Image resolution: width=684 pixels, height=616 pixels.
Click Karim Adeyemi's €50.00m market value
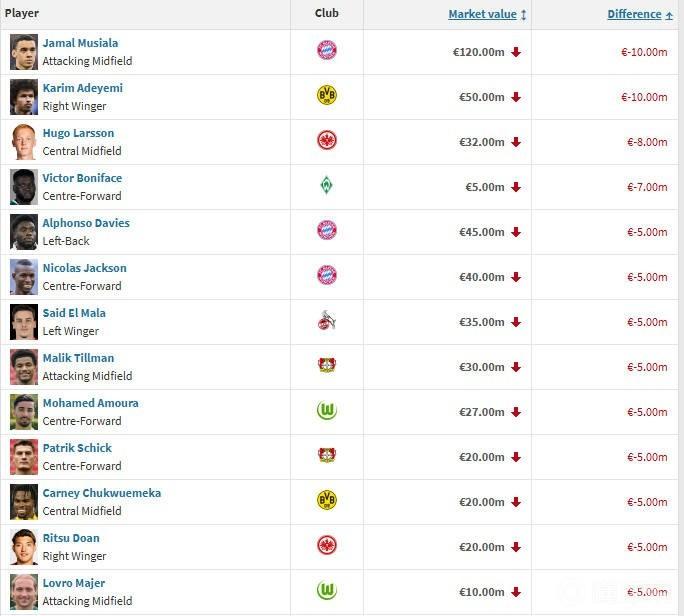coord(480,97)
